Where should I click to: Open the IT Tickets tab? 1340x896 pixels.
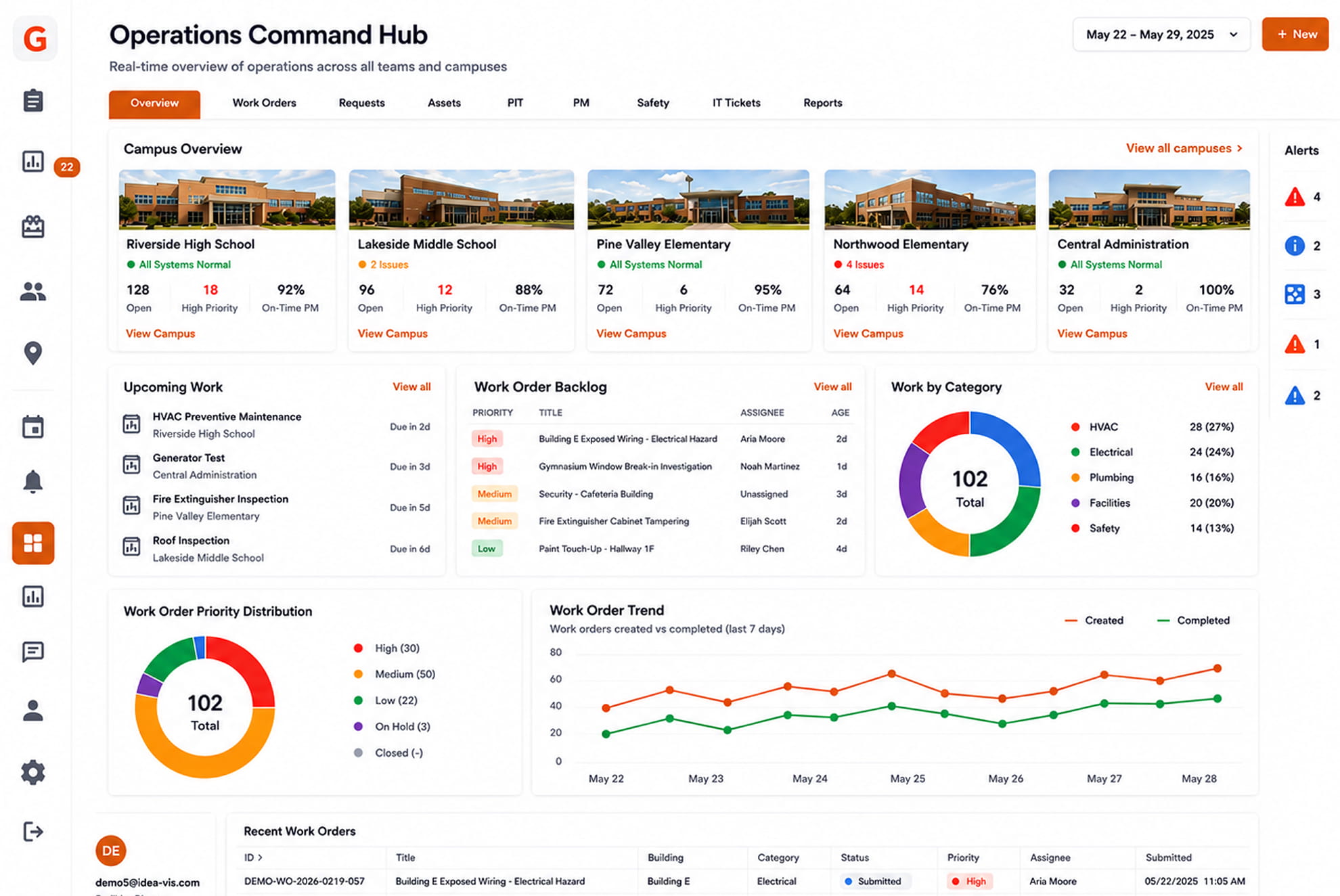[736, 103]
